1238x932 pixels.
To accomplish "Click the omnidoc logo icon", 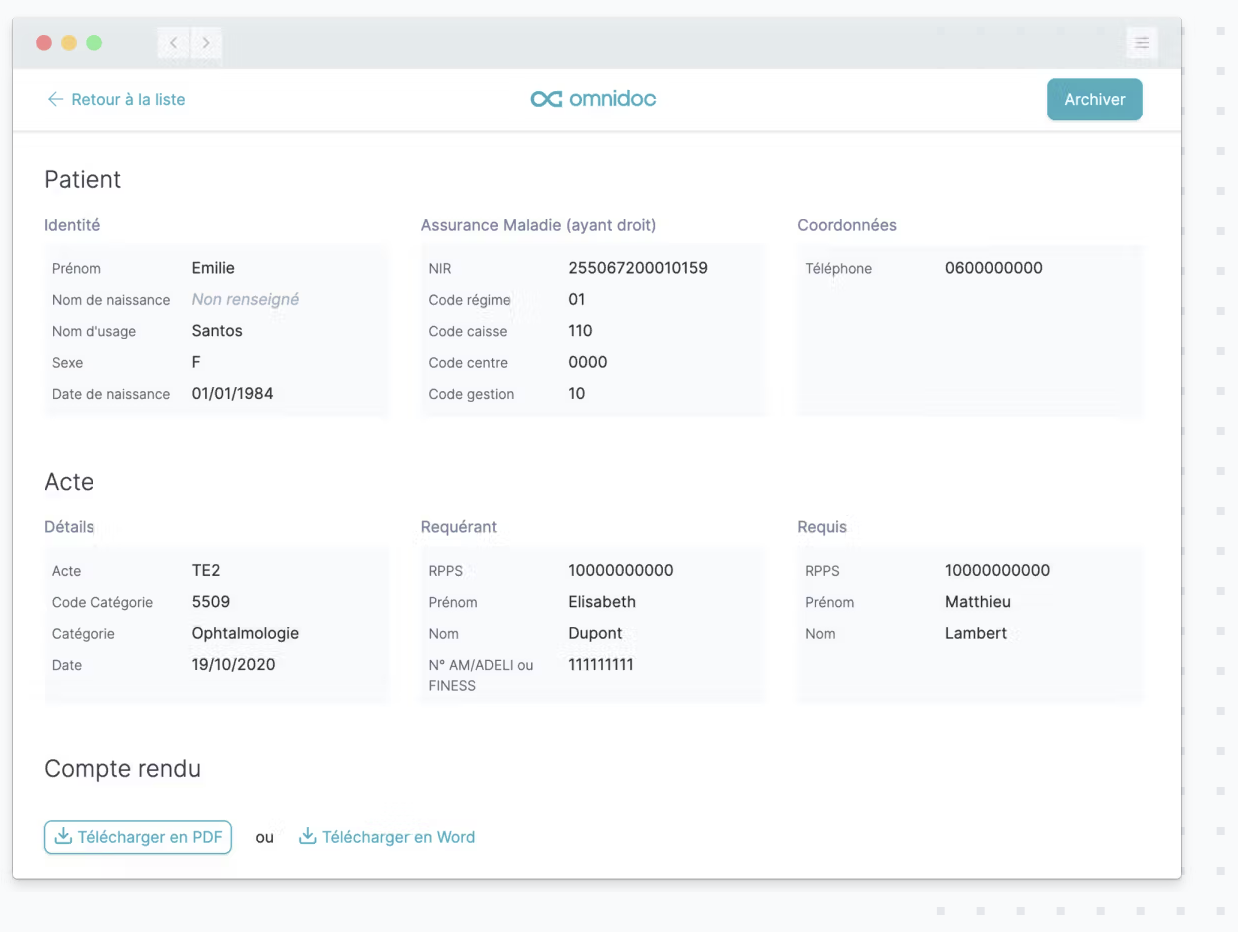I will coord(546,99).
